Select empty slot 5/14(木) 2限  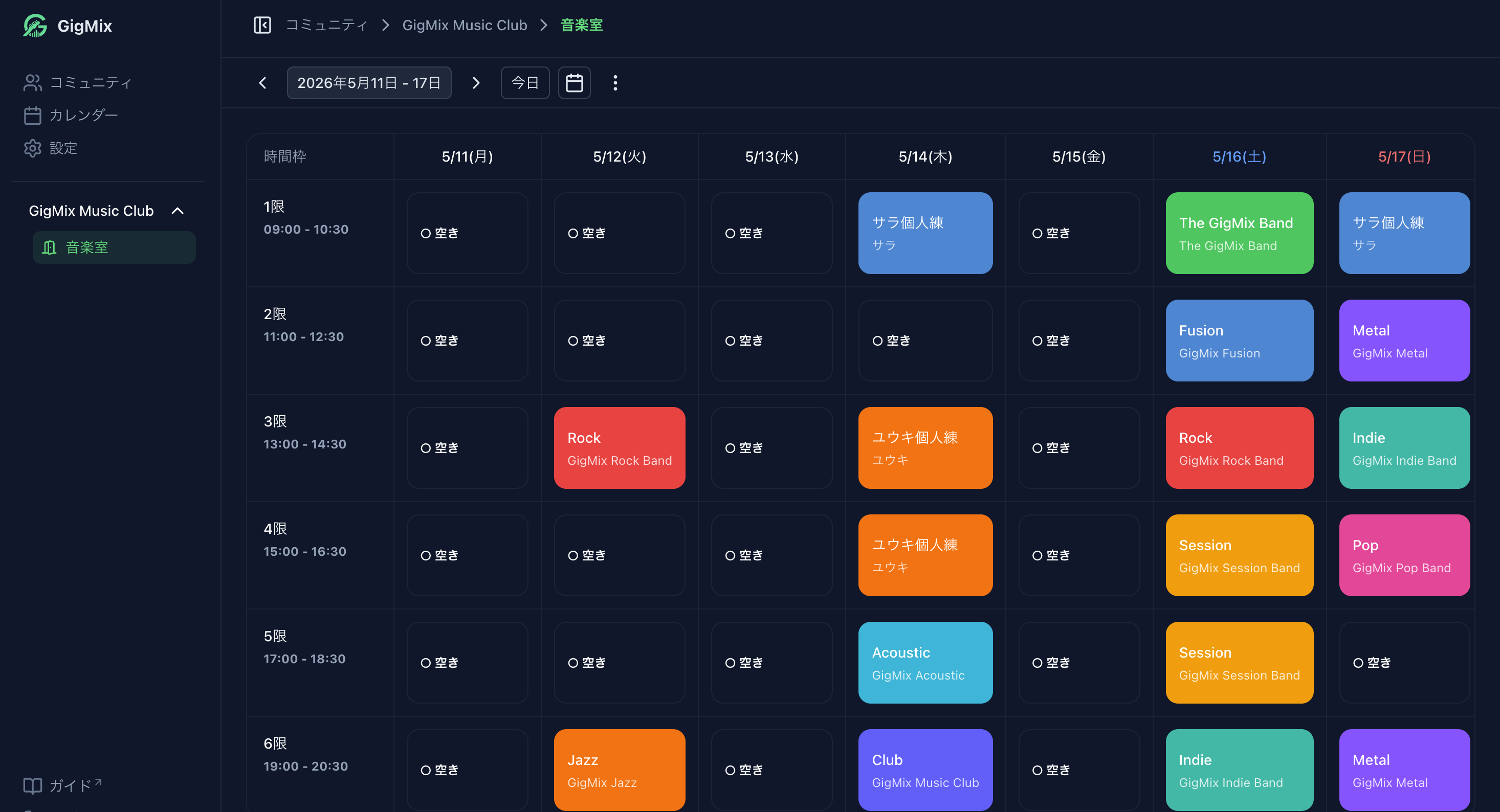coord(925,341)
